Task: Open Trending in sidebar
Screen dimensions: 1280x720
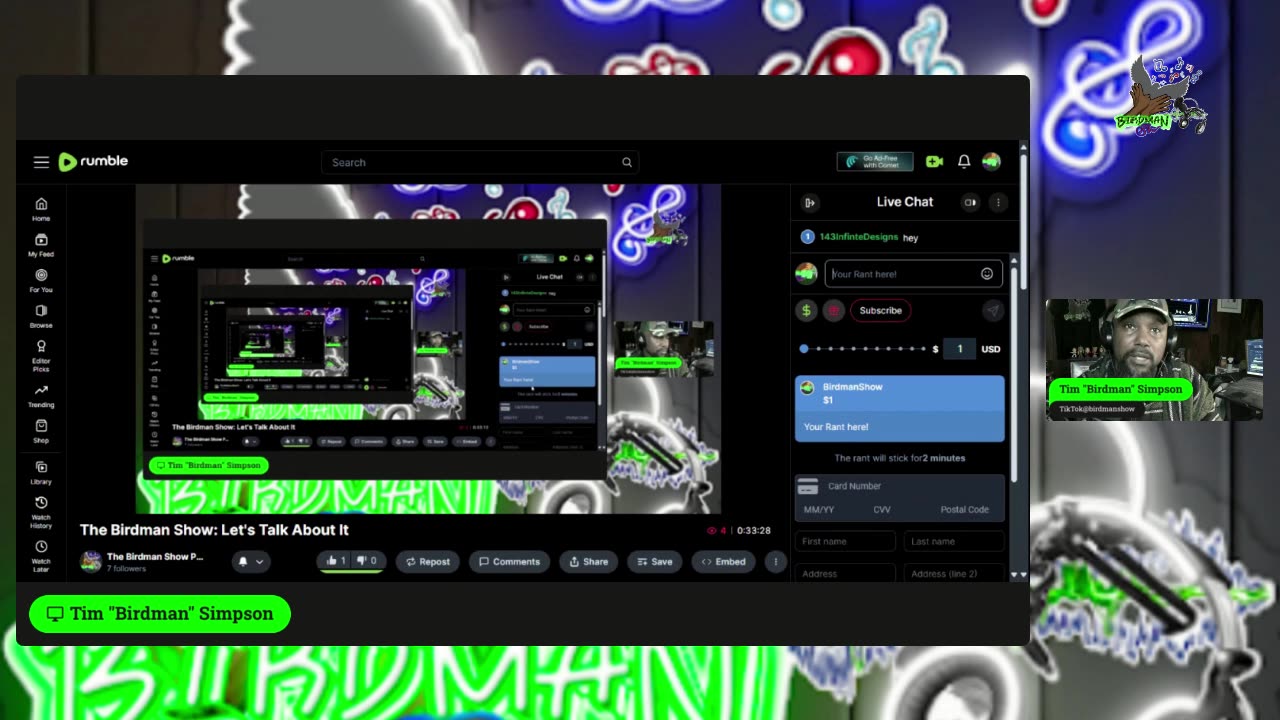Action: [x=41, y=396]
